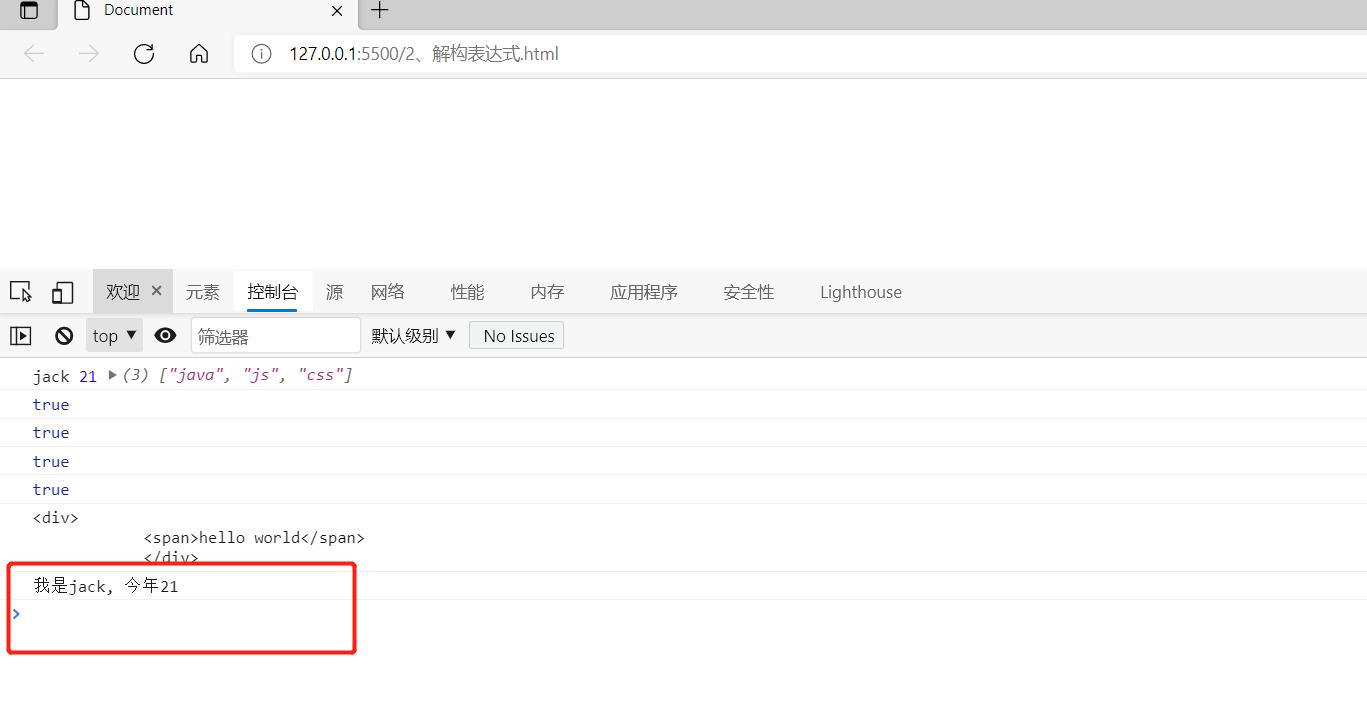
Task: Switch to the 元素 tab
Action: (203, 292)
